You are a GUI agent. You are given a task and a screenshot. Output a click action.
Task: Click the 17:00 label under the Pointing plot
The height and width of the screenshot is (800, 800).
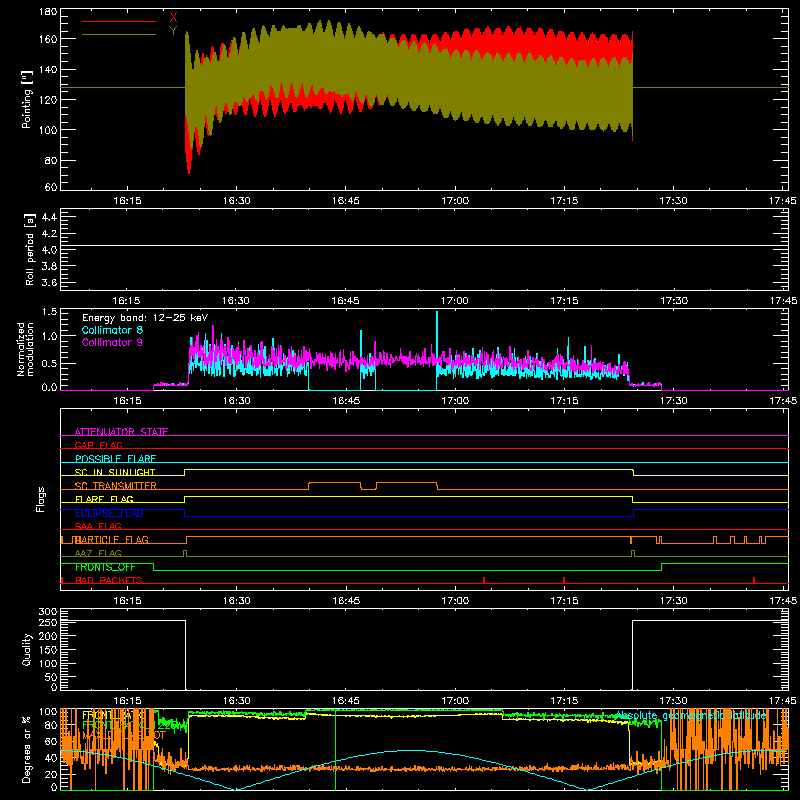click(455, 201)
